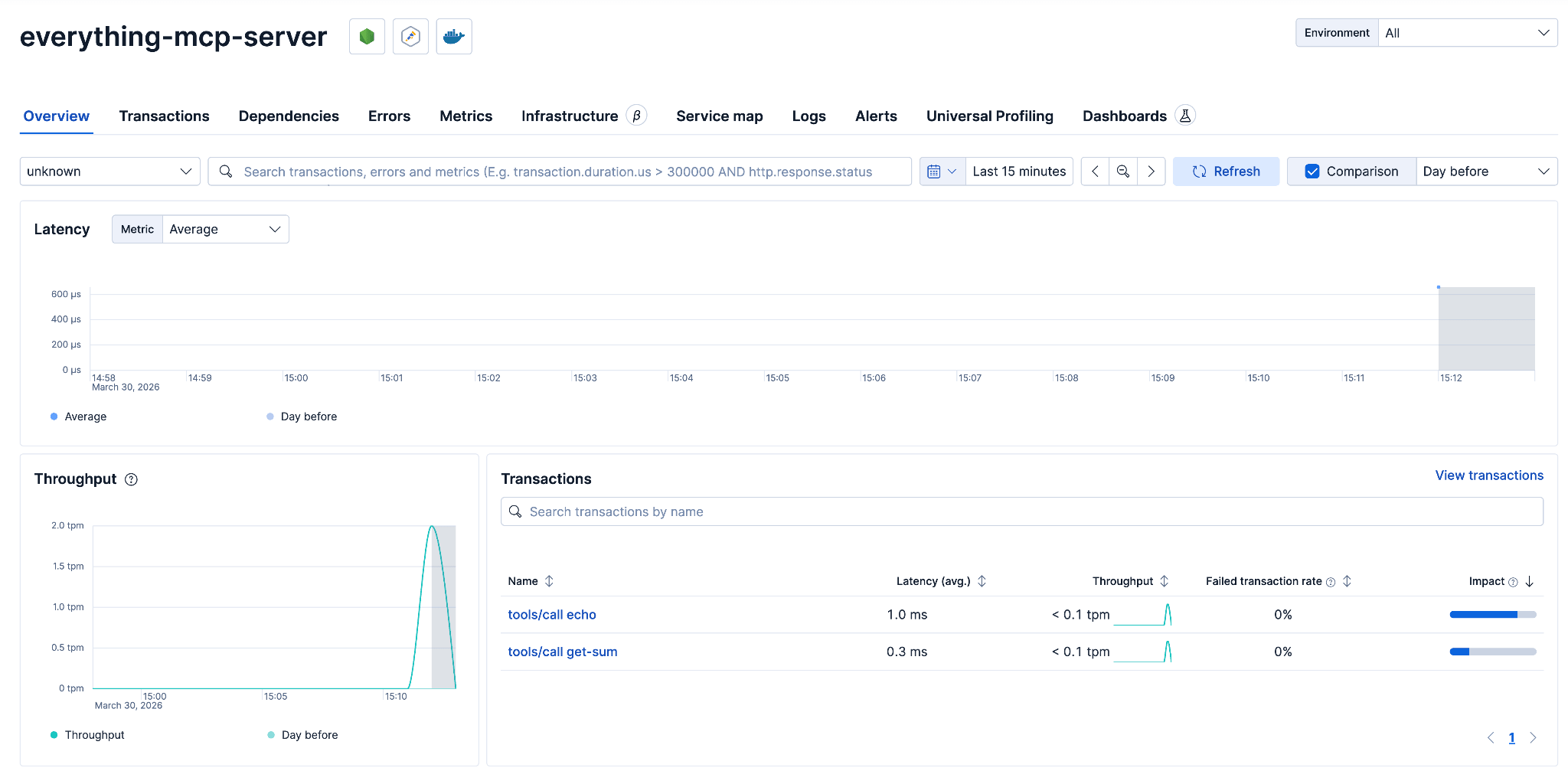The height and width of the screenshot is (771, 1568).
Task: Sort transactions by Latency (avg.)
Action: tap(982, 581)
